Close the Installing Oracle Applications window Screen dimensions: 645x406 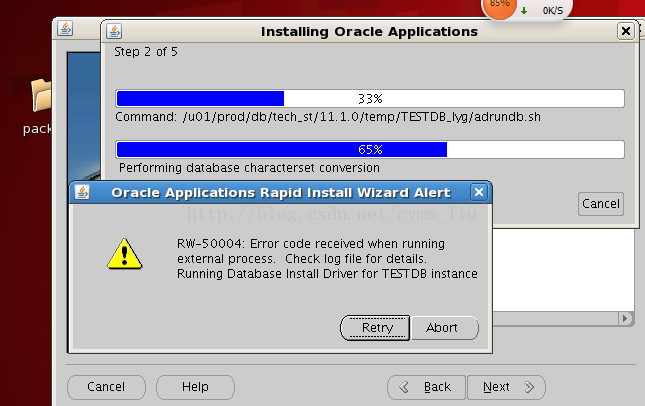[x=626, y=31]
